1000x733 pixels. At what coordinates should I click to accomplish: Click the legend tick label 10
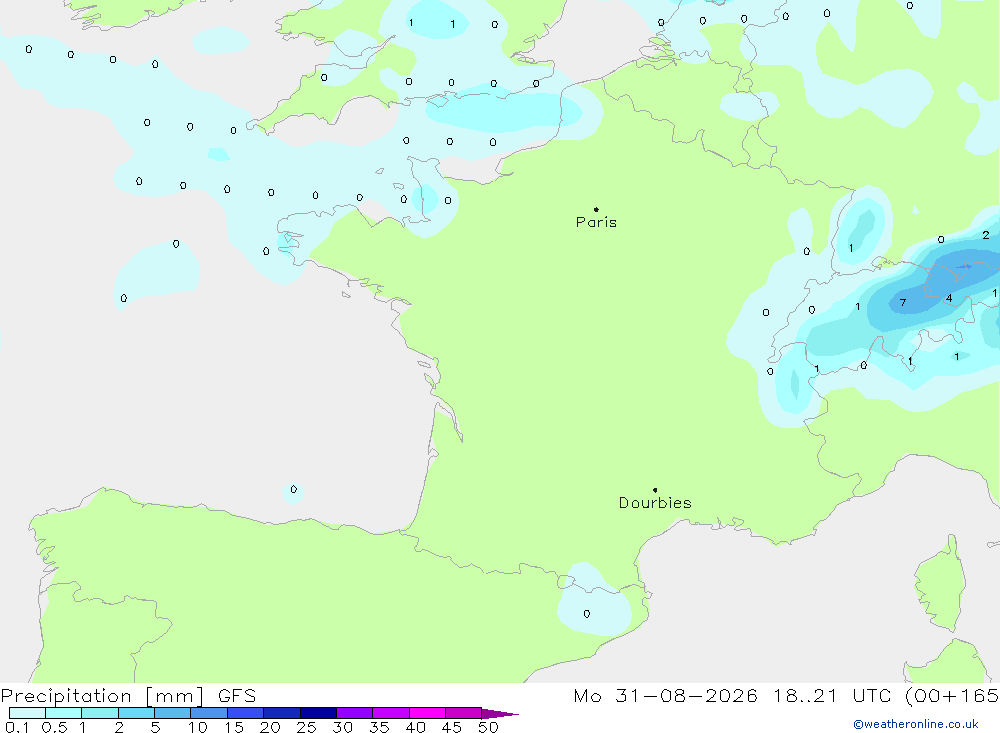[x=198, y=727]
